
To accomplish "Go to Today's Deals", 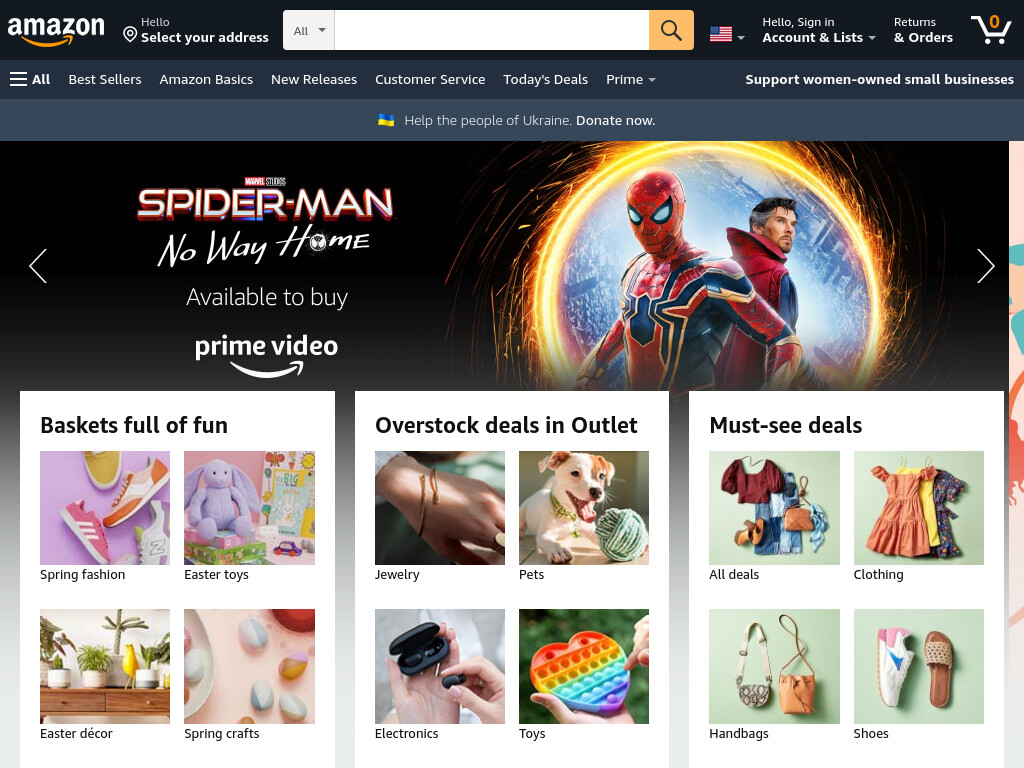I will [x=545, y=80].
